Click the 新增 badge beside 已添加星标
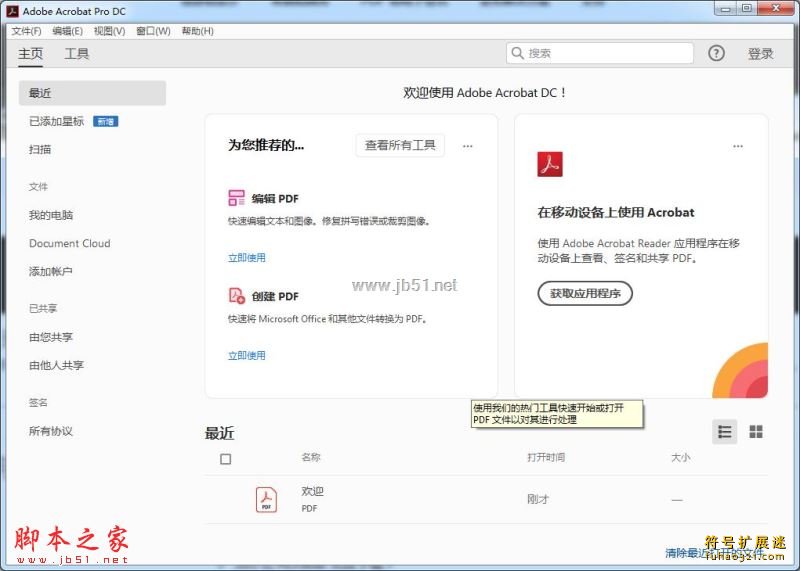The height and width of the screenshot is (571, 800). (x=106, y=121)
